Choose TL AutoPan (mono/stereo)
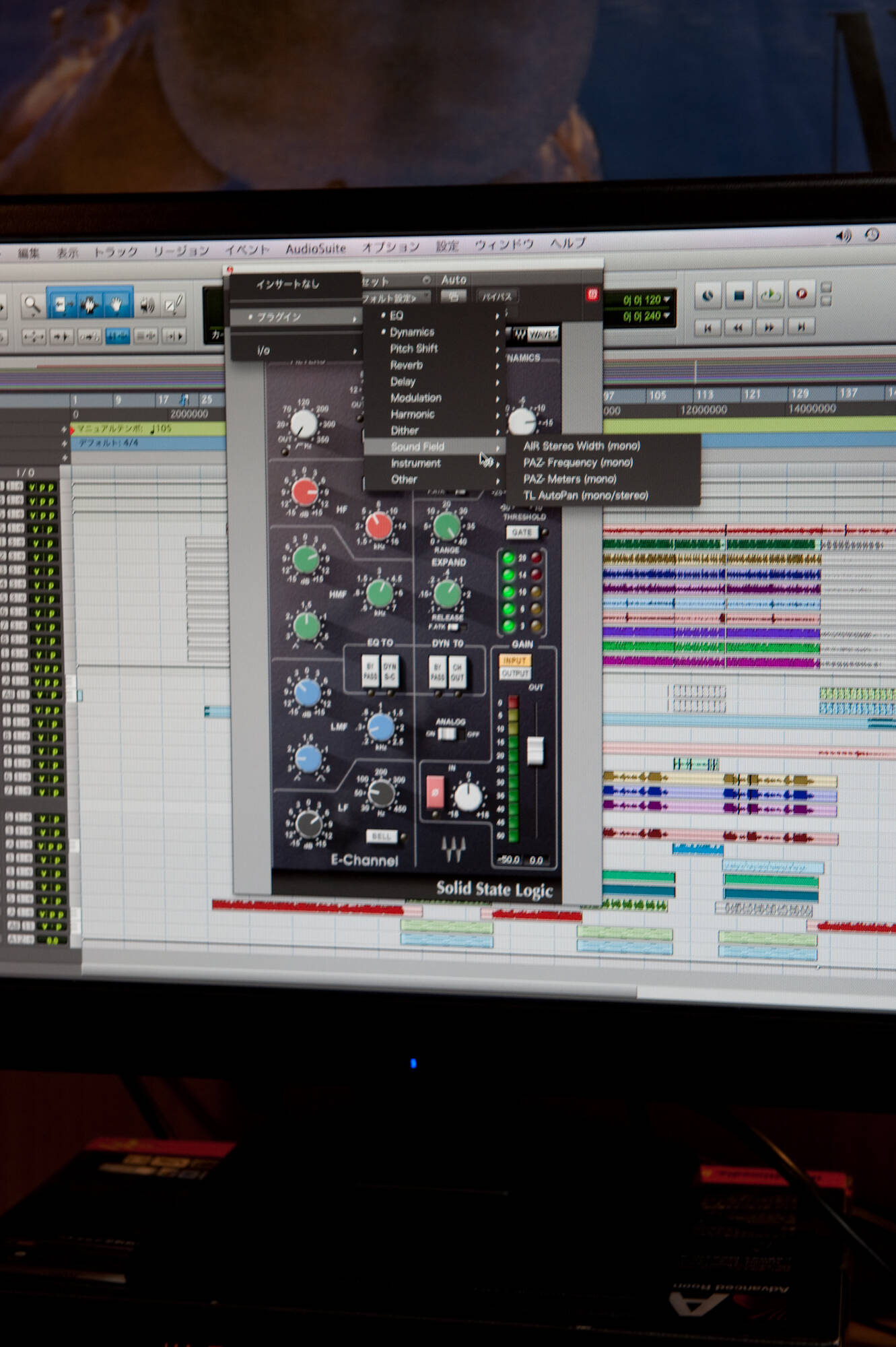This screenshot has width=896, height=1347. 604,495
